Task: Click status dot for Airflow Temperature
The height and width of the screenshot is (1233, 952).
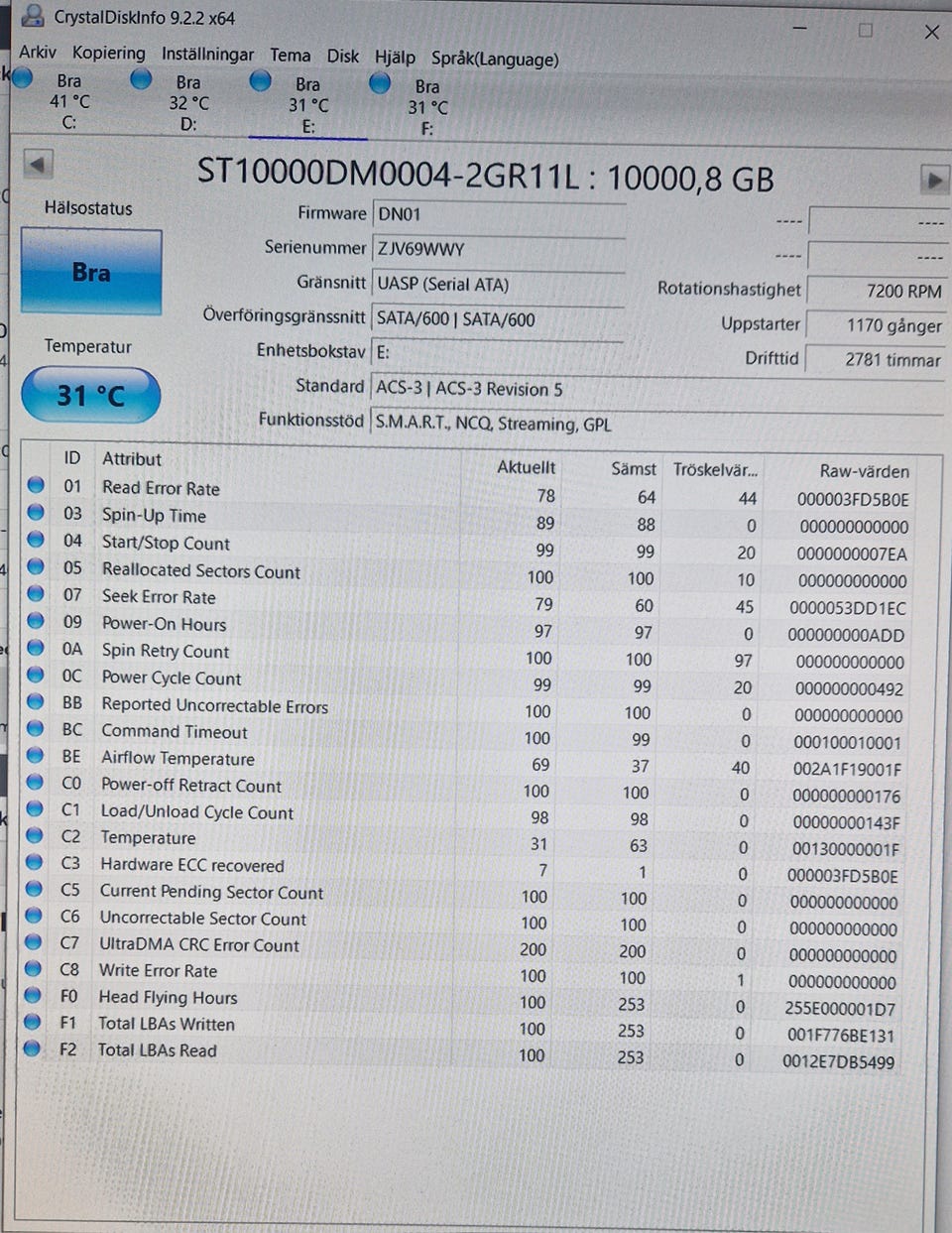Action: pyautogui.click(x=35, y=755)
